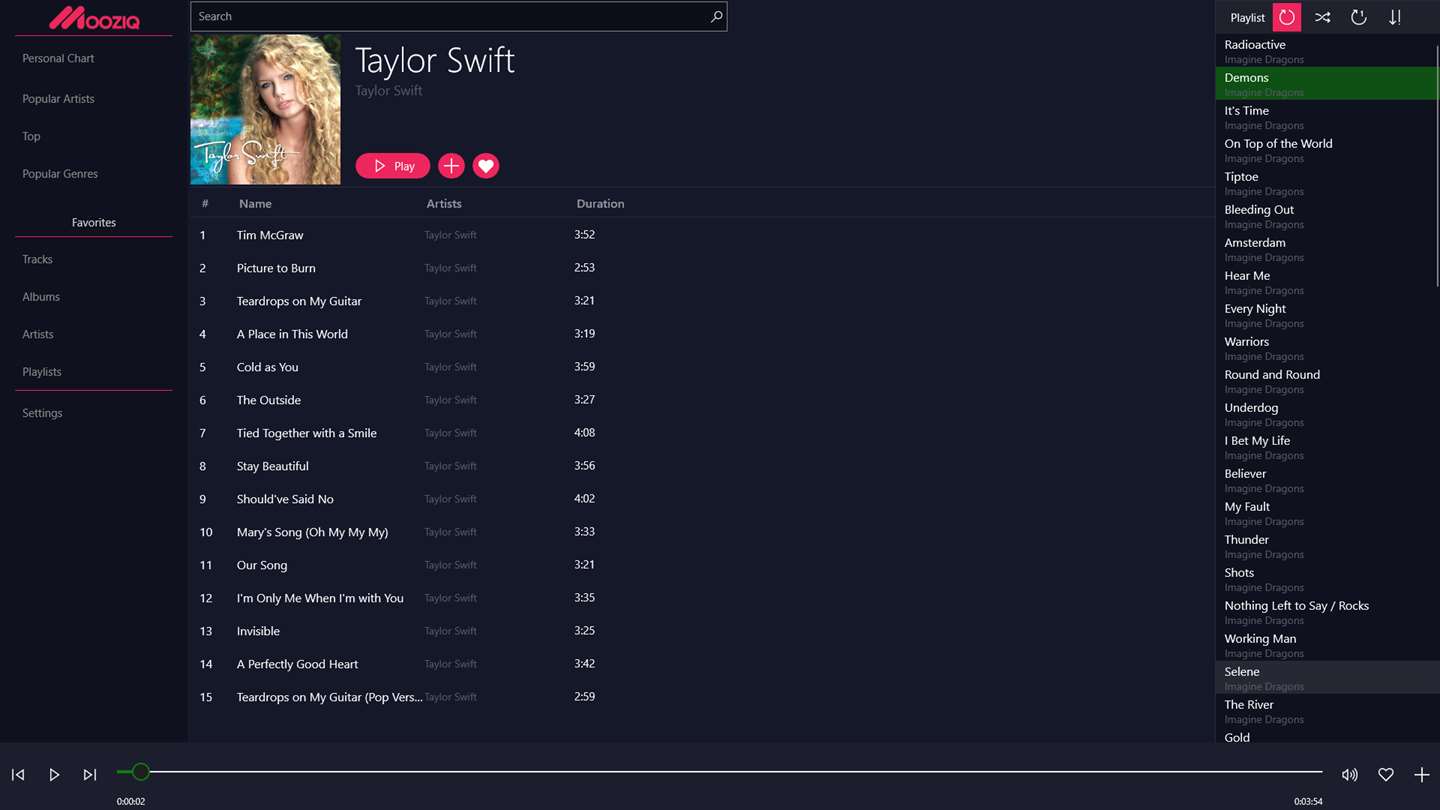This screenshot has height=810, width=1440.
Task: Select Warriors in the playlist
Action: pyautogui.click(x=1325, y=348)
